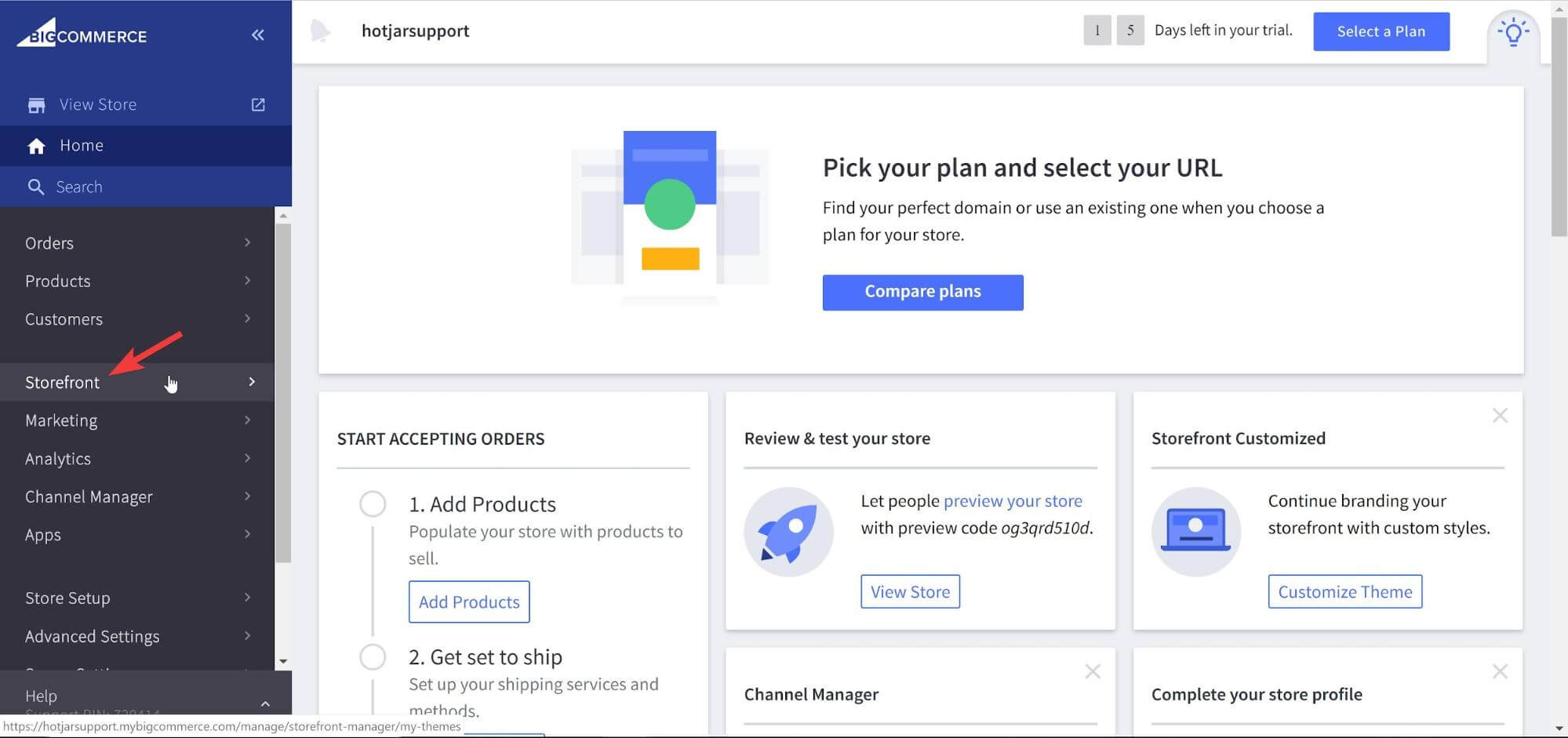Screen dimensions: 1568x738
Task: Focus the sidebar Search field
Action: (146, 187)
